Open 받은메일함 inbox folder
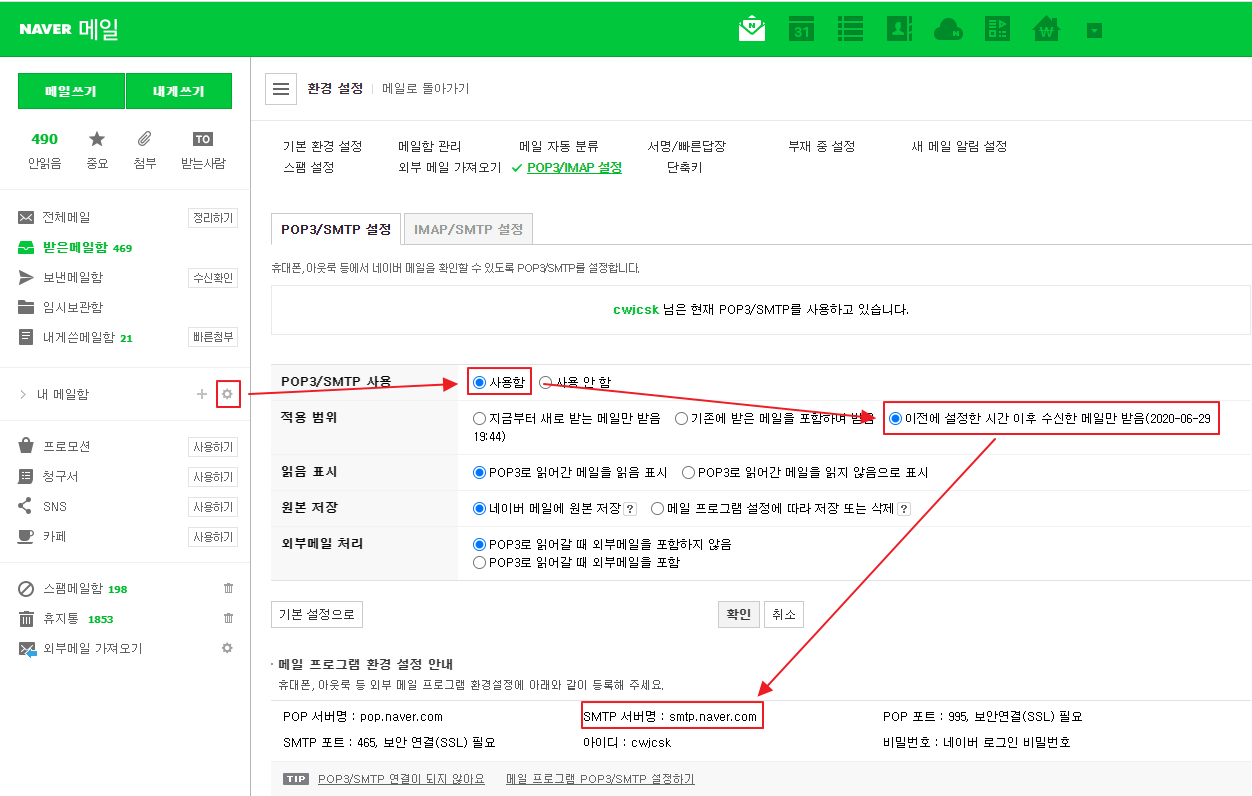 click(75, 247)
